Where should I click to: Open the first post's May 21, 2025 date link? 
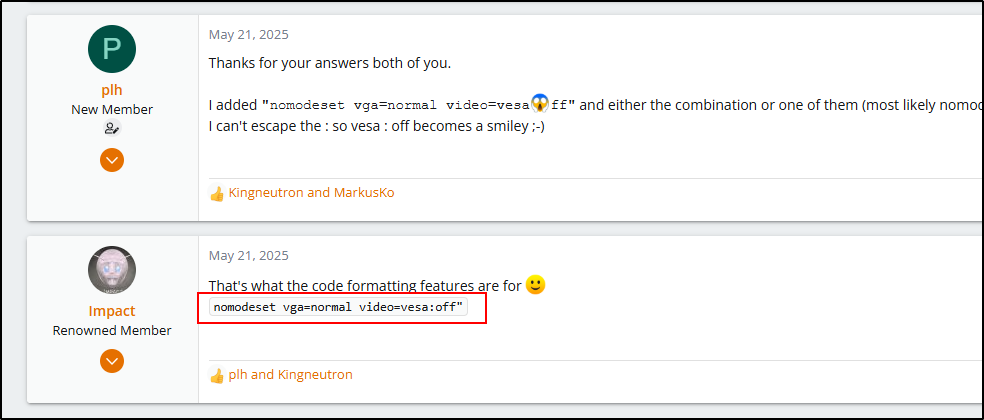click(248, 35)
